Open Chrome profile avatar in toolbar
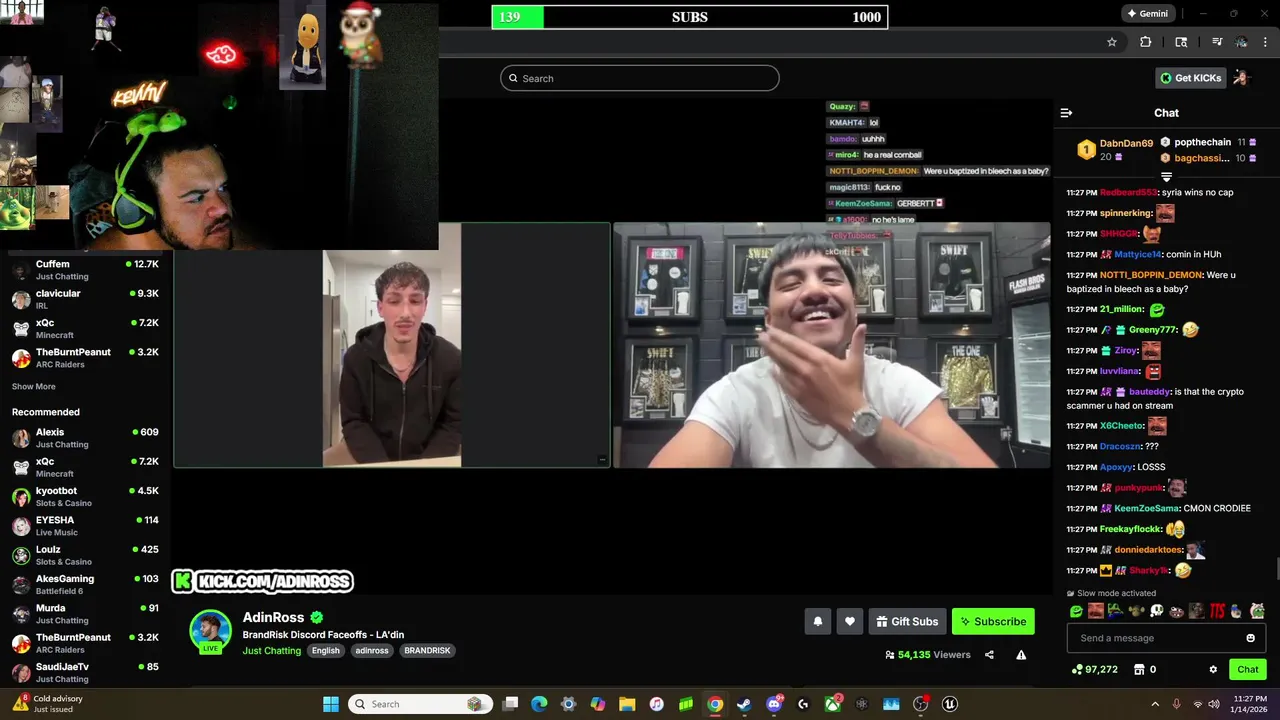The width and height of the screenshot is (1280, 720). [x=1241, y=42]
